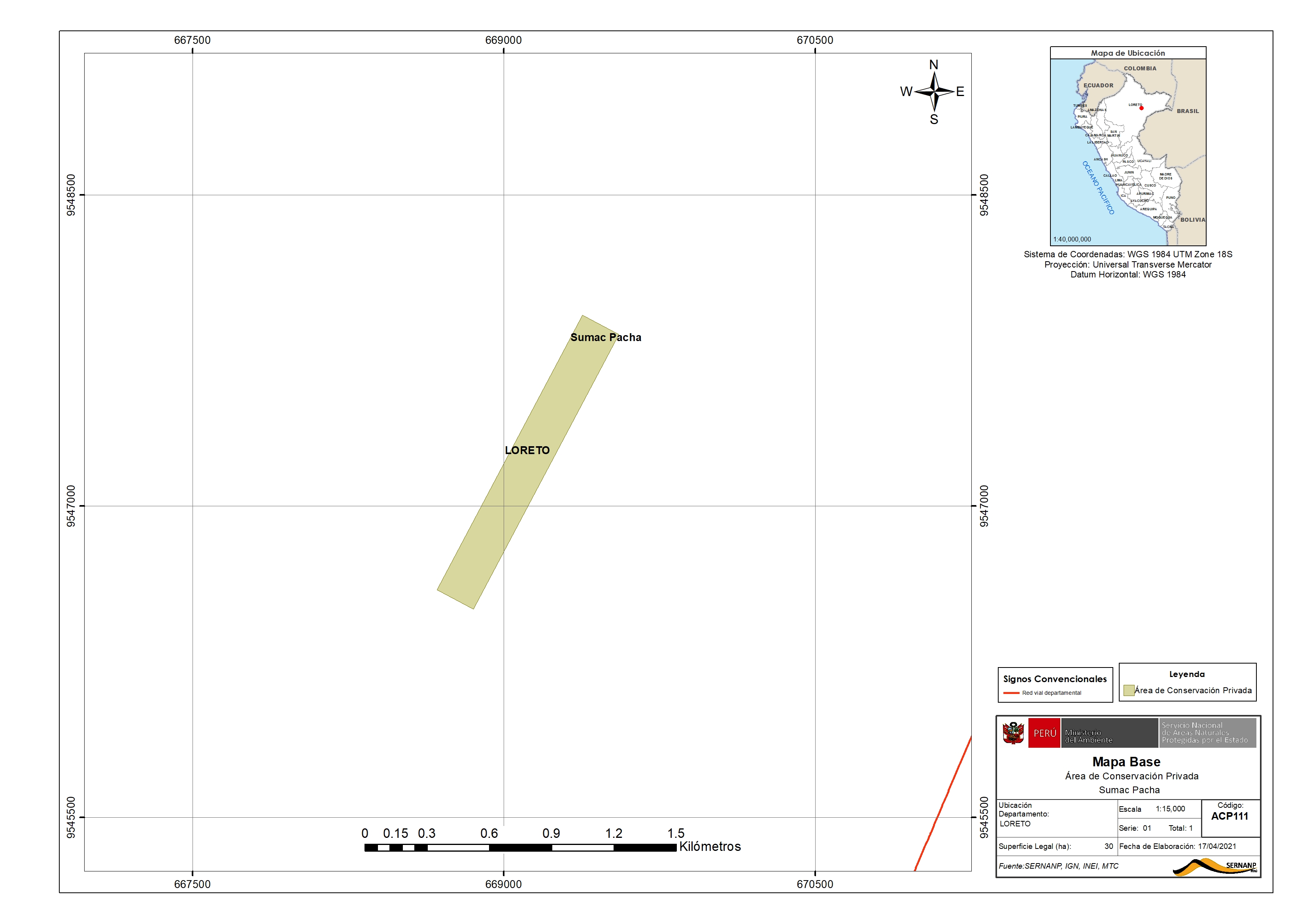Screen dimensions: 1307x924
Task: Click the 'ACP111' code text
Action: (1230, 816)
